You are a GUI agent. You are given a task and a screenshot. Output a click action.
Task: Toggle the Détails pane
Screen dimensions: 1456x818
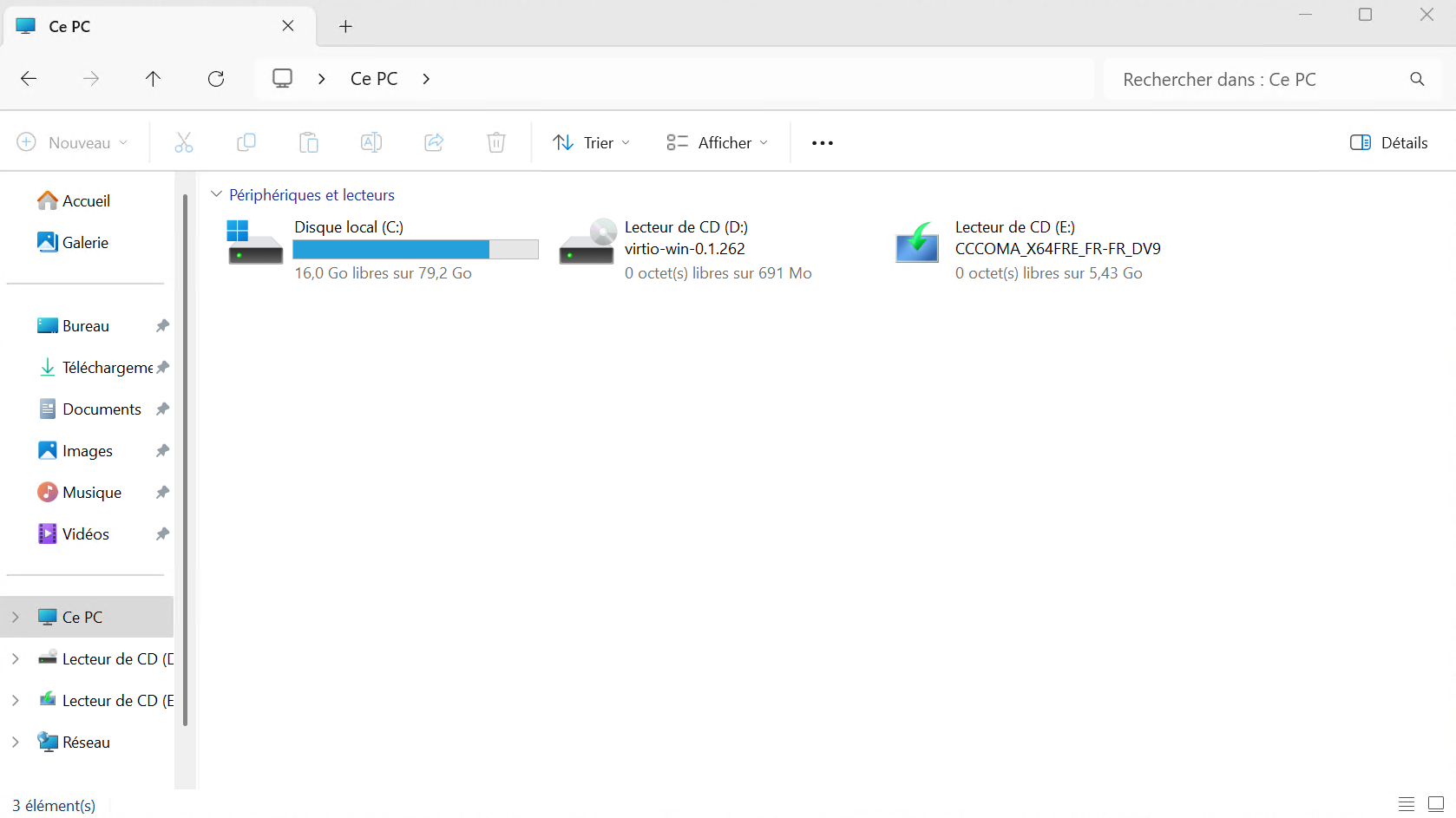(1388, 142)
